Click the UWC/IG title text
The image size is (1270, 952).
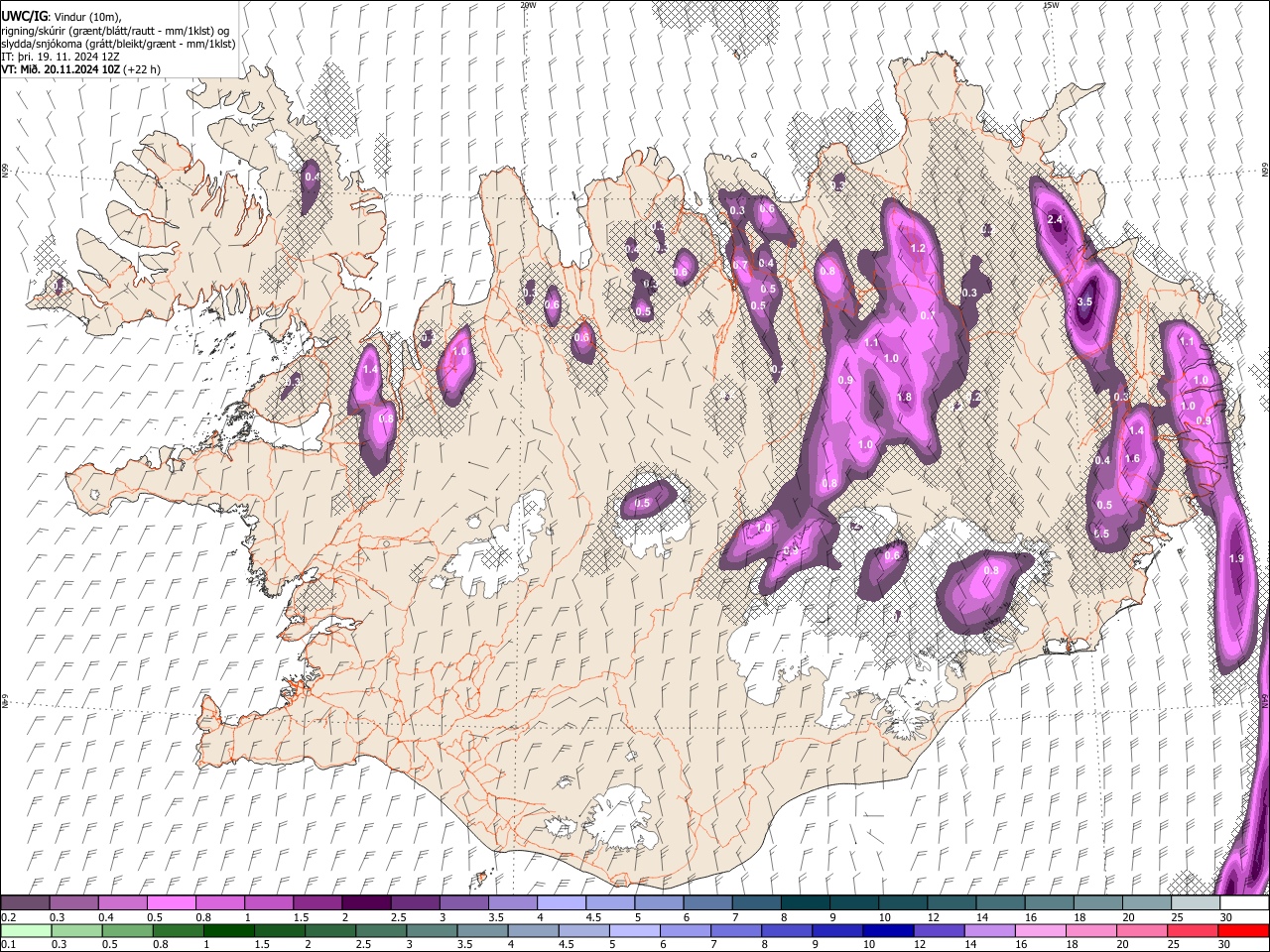[x=24, y=16]
